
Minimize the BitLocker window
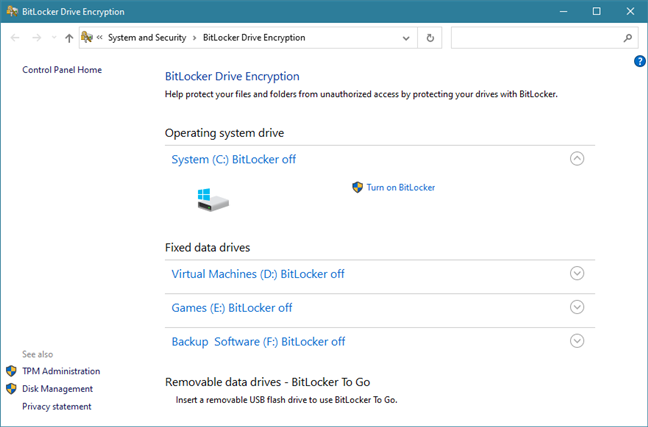pyautogui.click(x=563, y=12)
